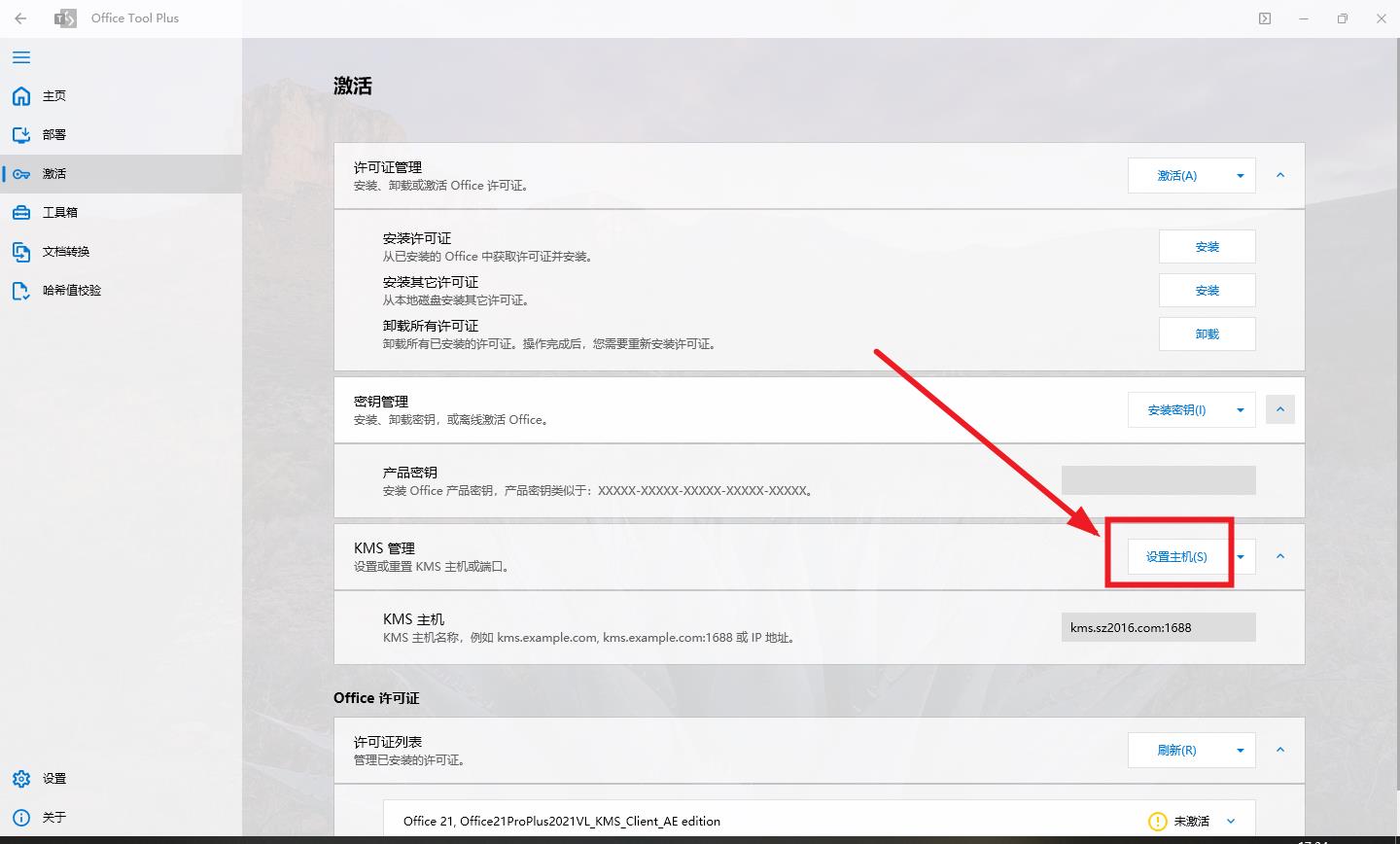Open the 设置主机(S) dropdown arrow
This screenshot has width=1400, height=844.
pos(1242,555)
